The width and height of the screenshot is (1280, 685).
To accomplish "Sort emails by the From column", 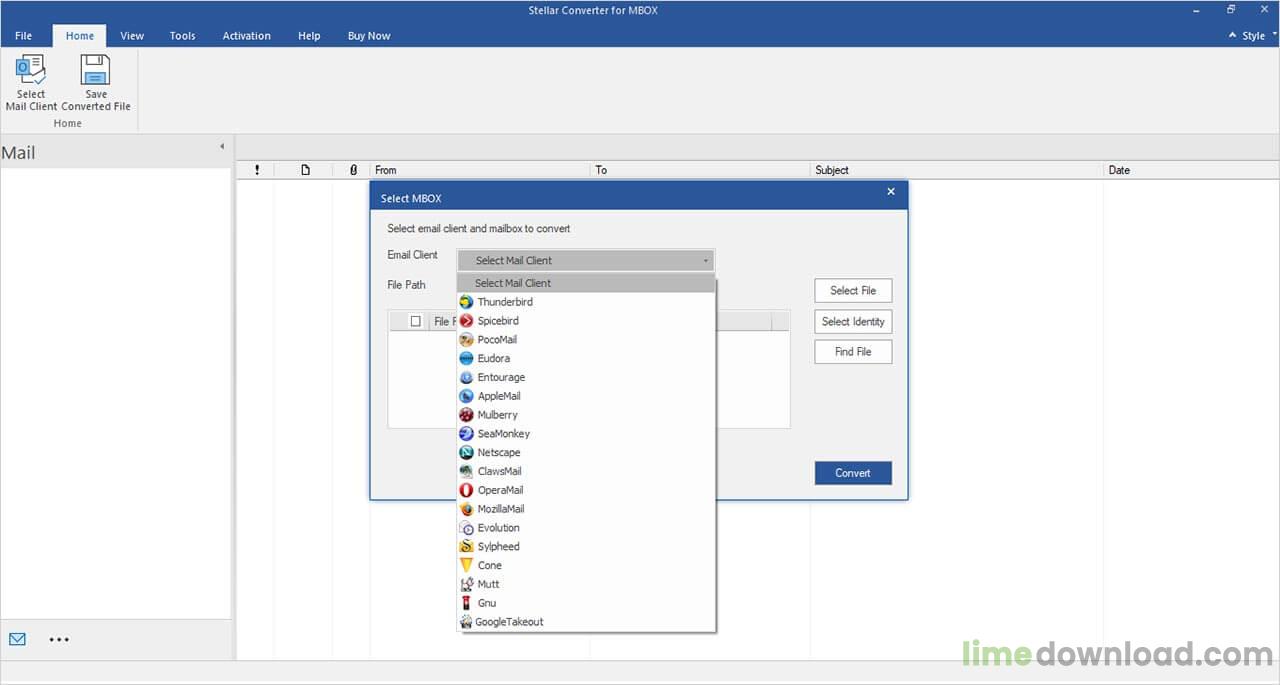I will tap(481, 170).
